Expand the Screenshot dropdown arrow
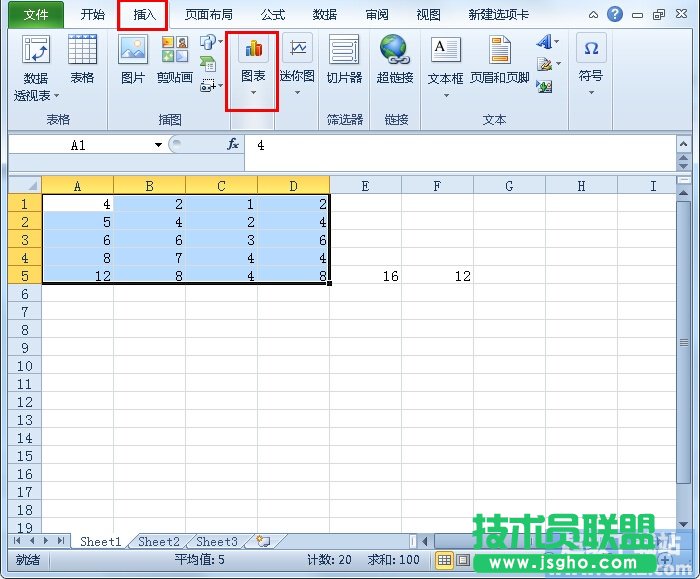Image resolution: width=700 pixels, height=579 pixels. point(221,85)
